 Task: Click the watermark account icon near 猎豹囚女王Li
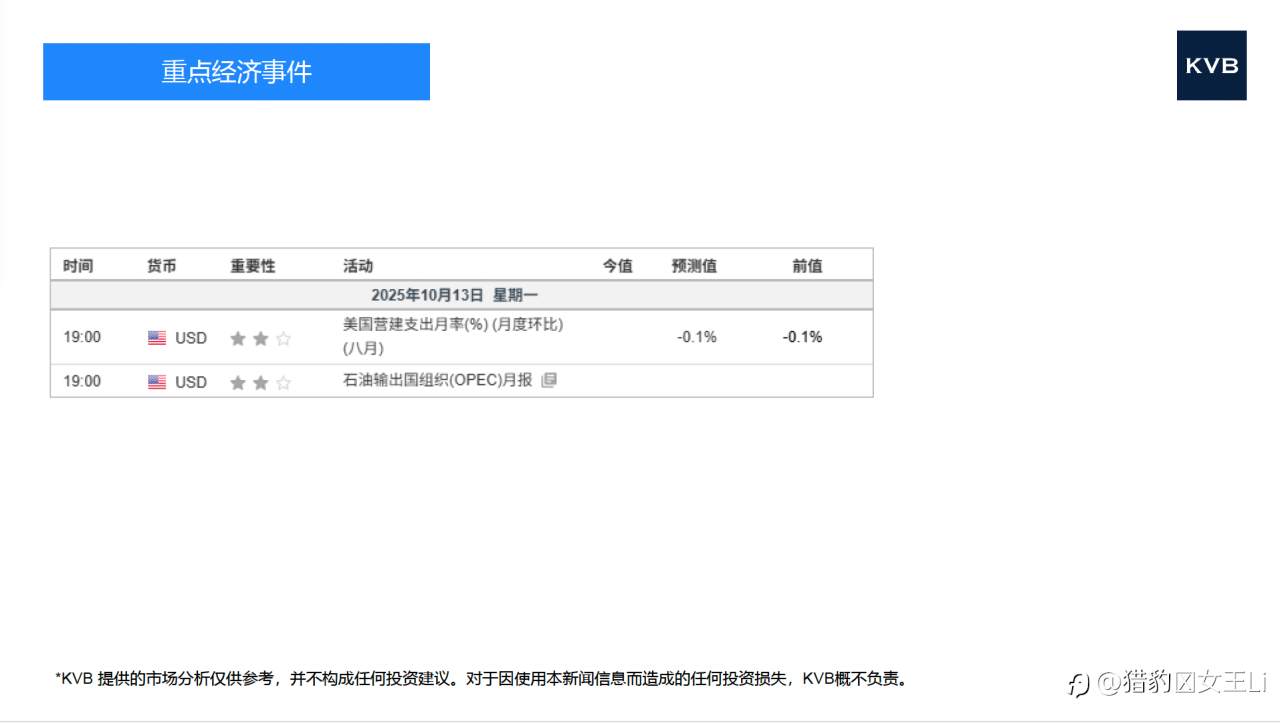[x=1077, y=687]
